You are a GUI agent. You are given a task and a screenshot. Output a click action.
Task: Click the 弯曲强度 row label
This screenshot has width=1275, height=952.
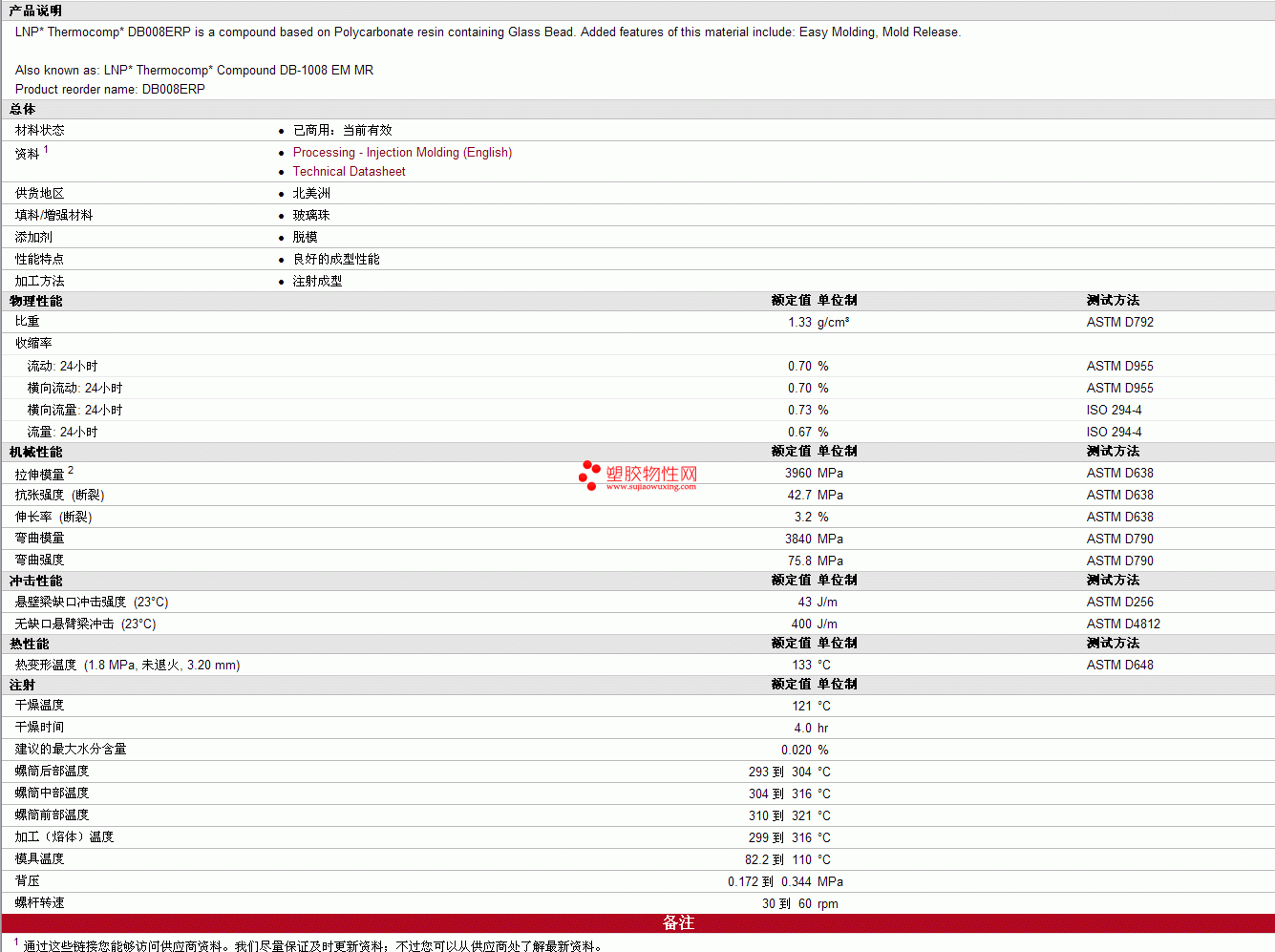pos(40,561)
